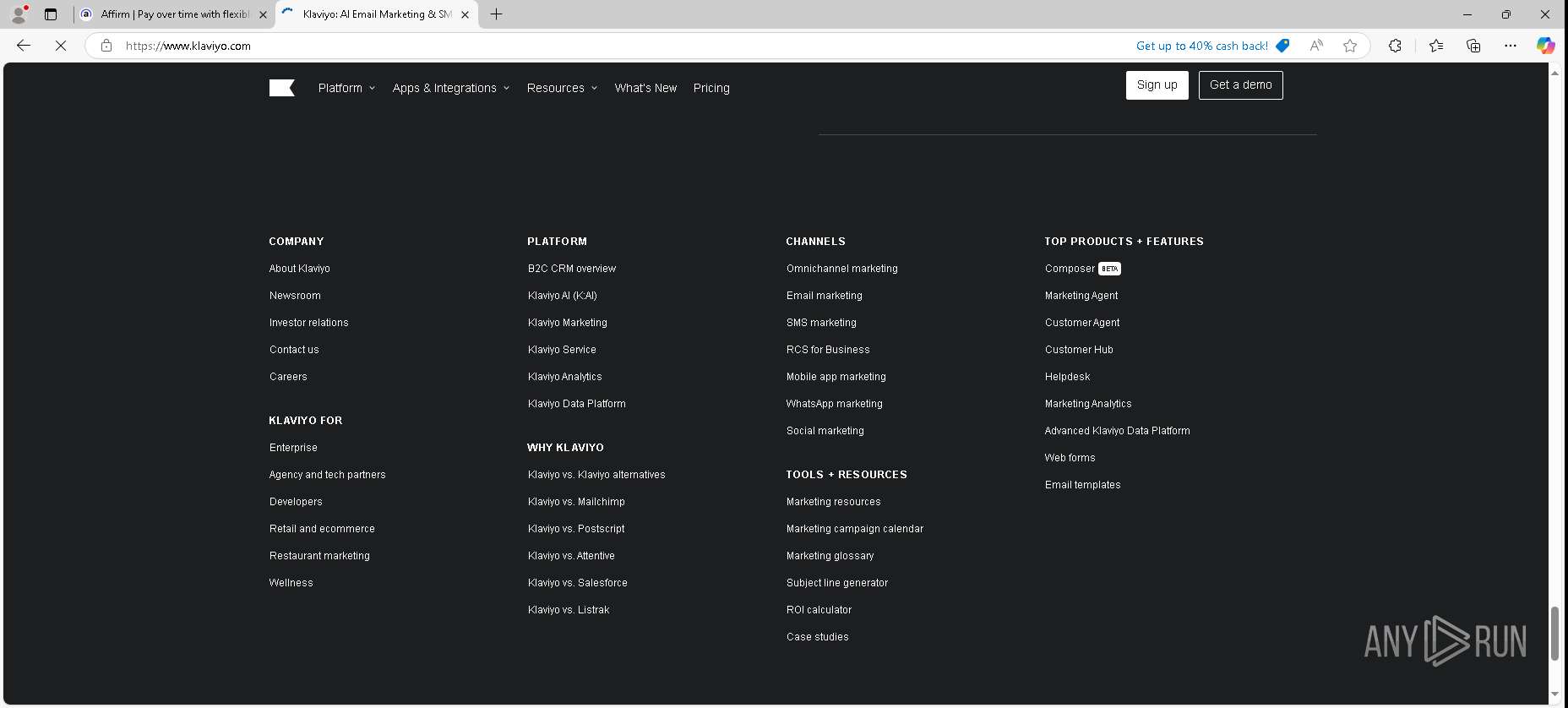Image resolution: width=1568 pixels, height=708 pixels.
Task: Open the Restaurant marketing link
Action: coord(319,556)
